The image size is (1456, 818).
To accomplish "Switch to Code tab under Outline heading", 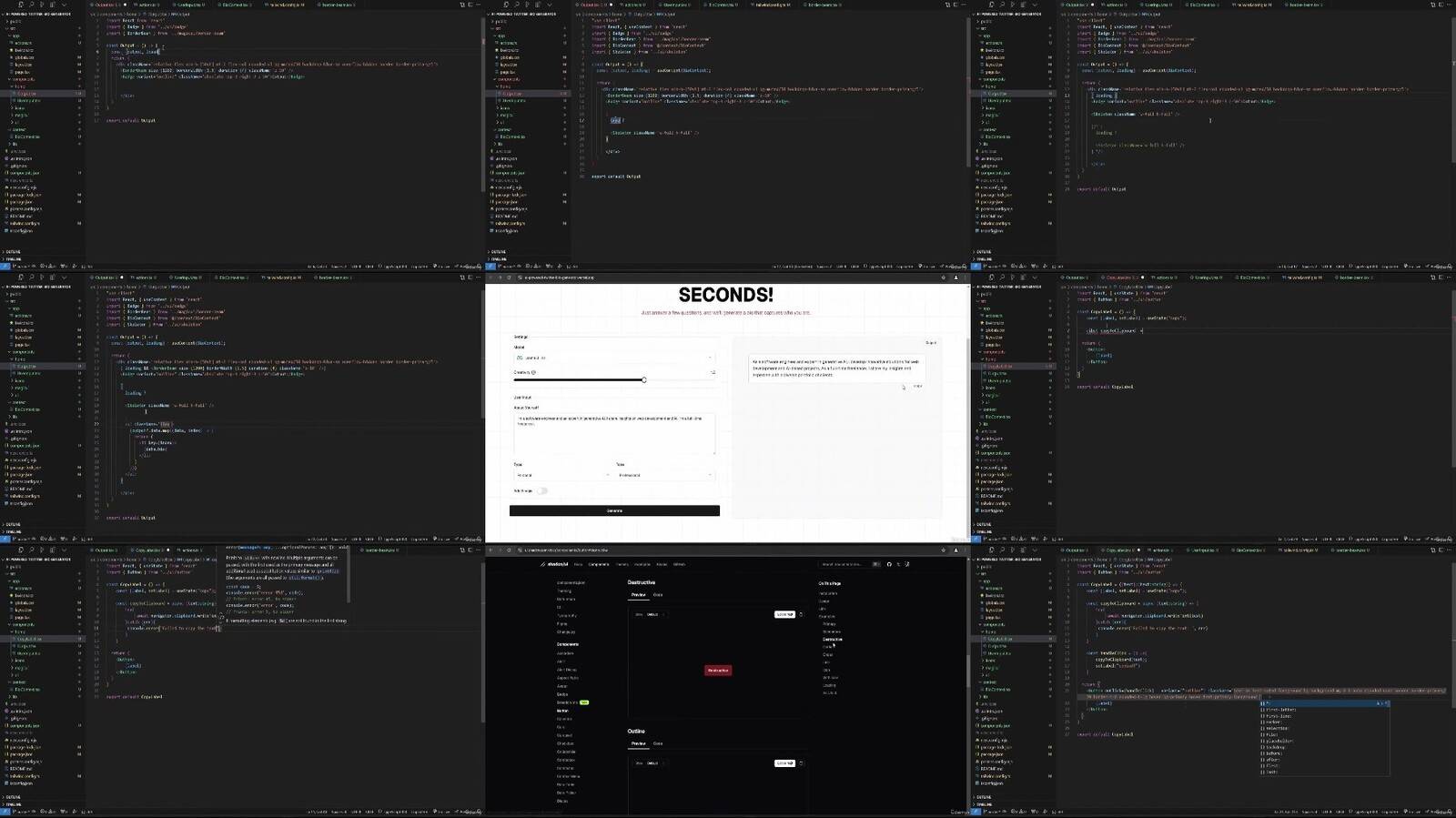I will pyautogui.click(x=658, y=743).
